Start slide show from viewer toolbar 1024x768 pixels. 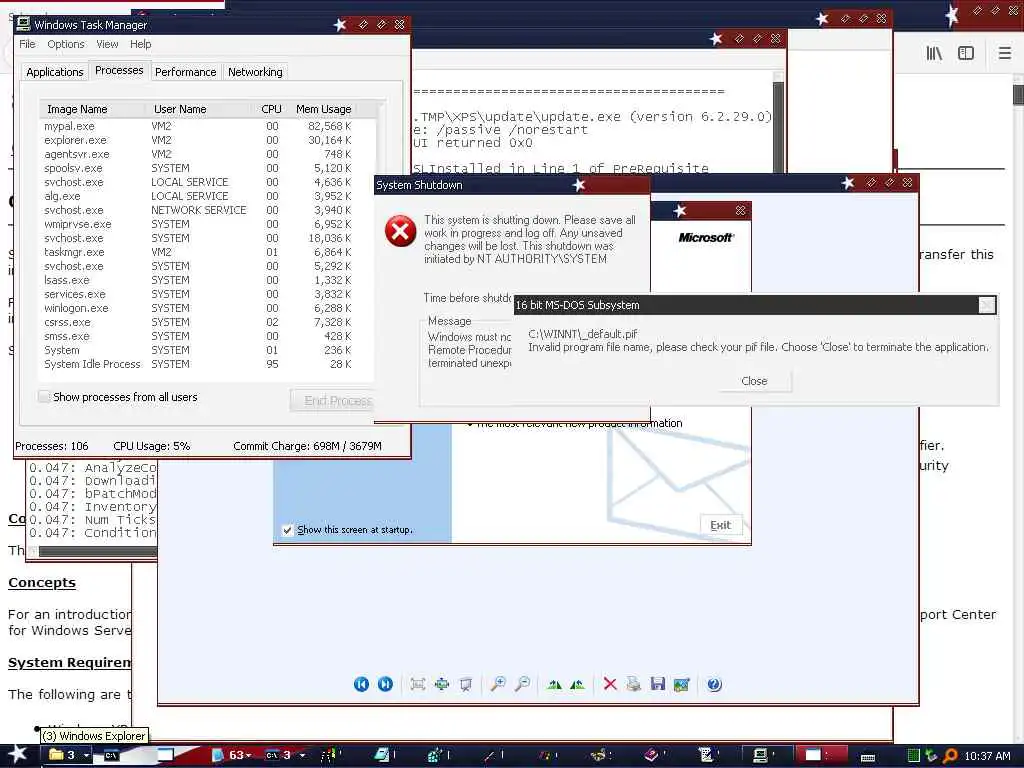coord(466,684)
